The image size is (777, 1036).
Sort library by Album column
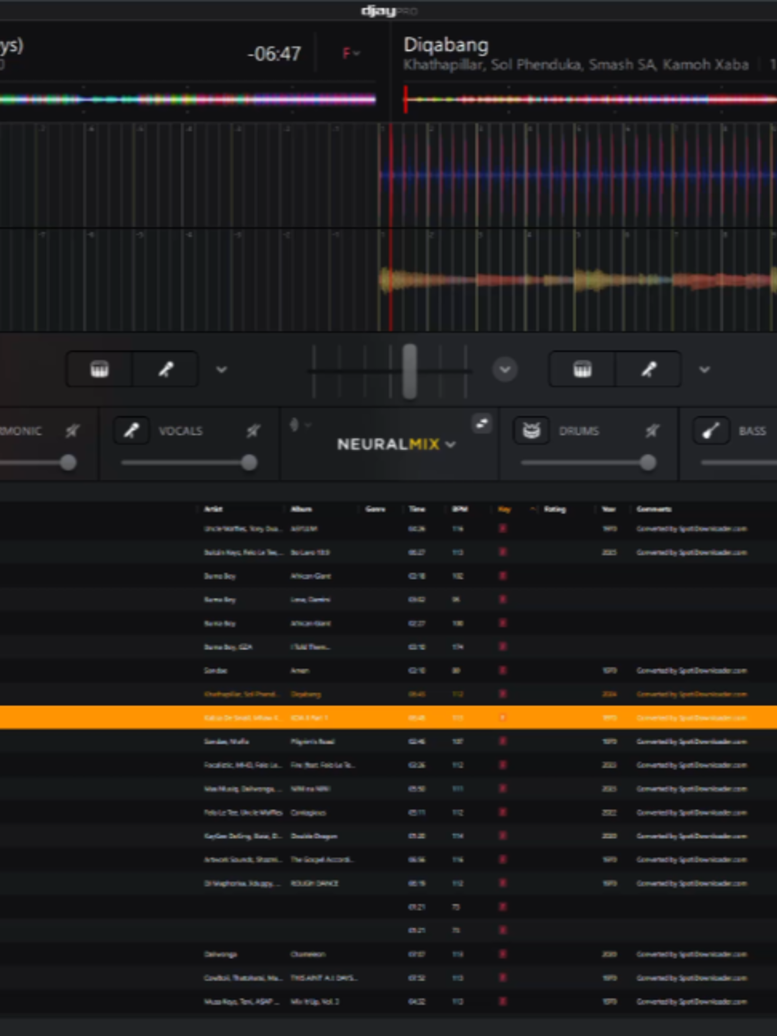point(301,509)
